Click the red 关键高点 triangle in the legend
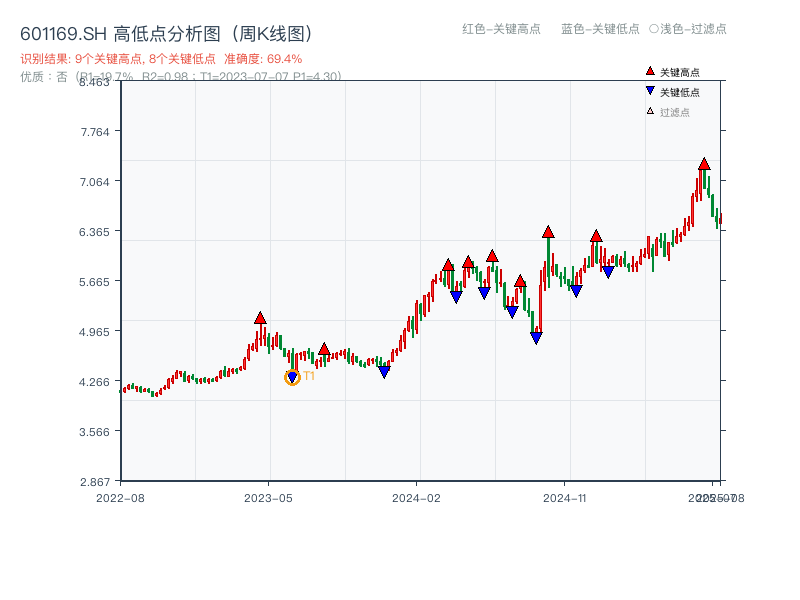800x600 pixels. (x=650, y=71)
